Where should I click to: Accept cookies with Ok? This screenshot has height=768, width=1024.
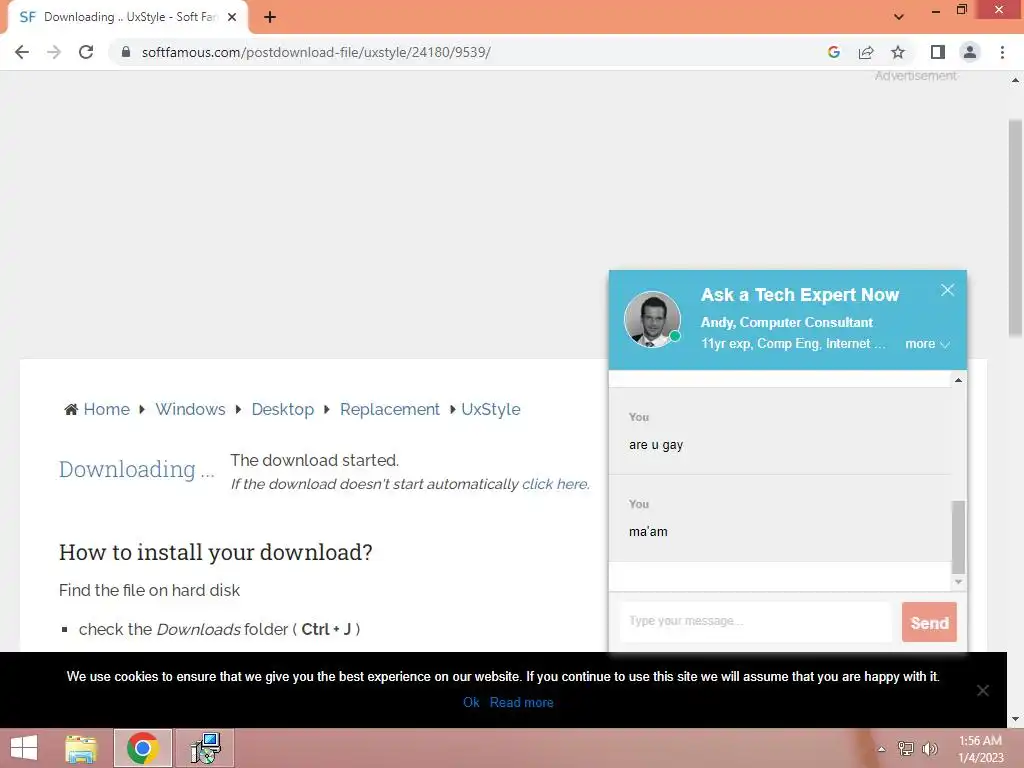(x=471, y=702)
